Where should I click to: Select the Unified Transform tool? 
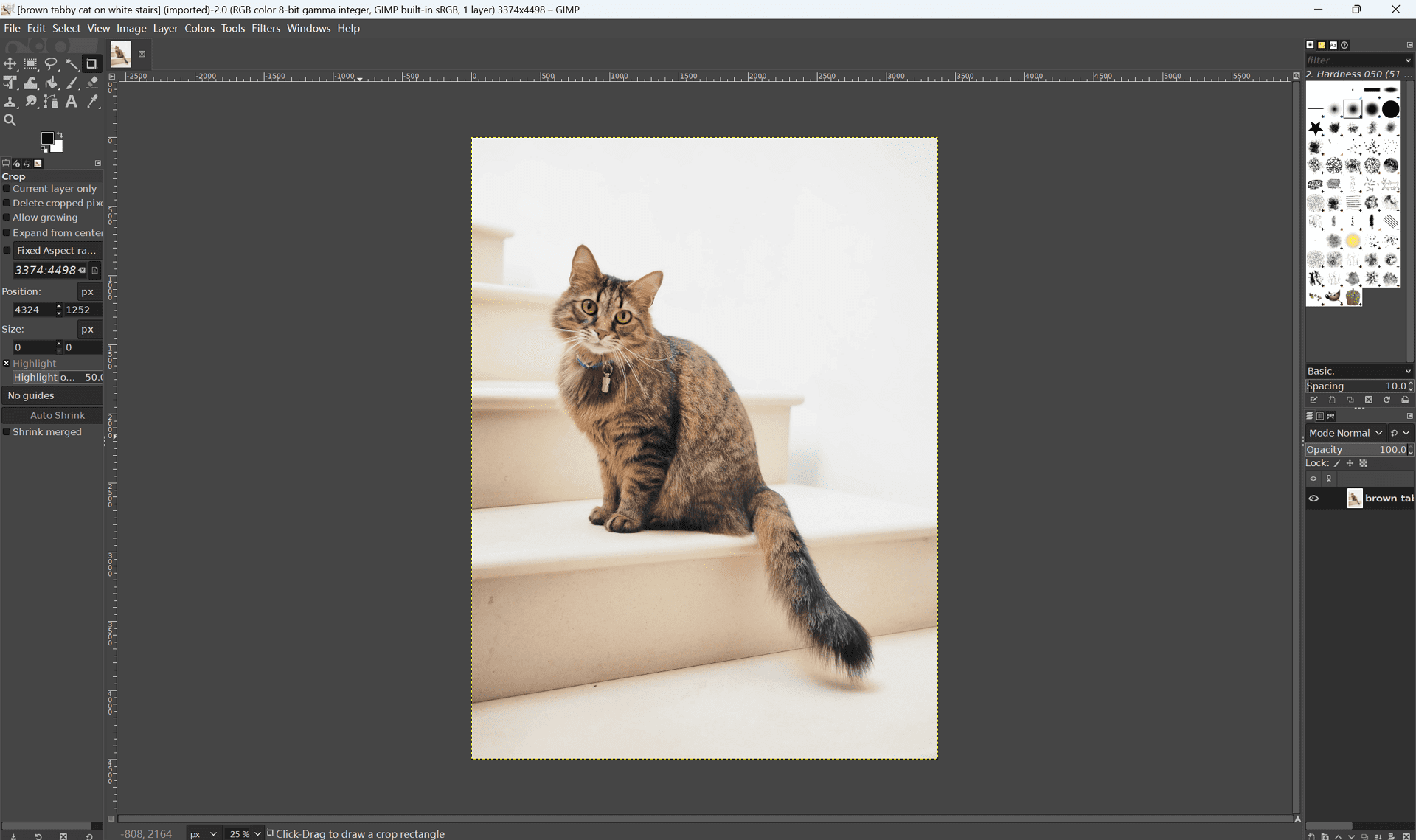click(10, 83)
